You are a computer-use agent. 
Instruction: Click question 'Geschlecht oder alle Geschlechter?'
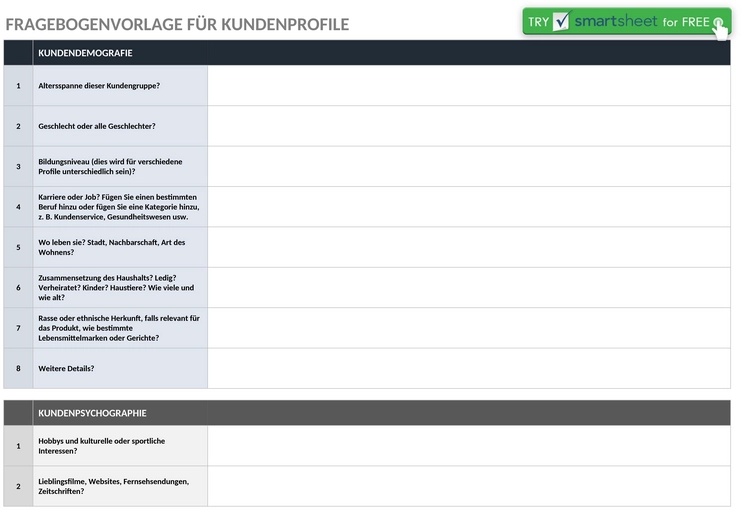tap(120, 126)
